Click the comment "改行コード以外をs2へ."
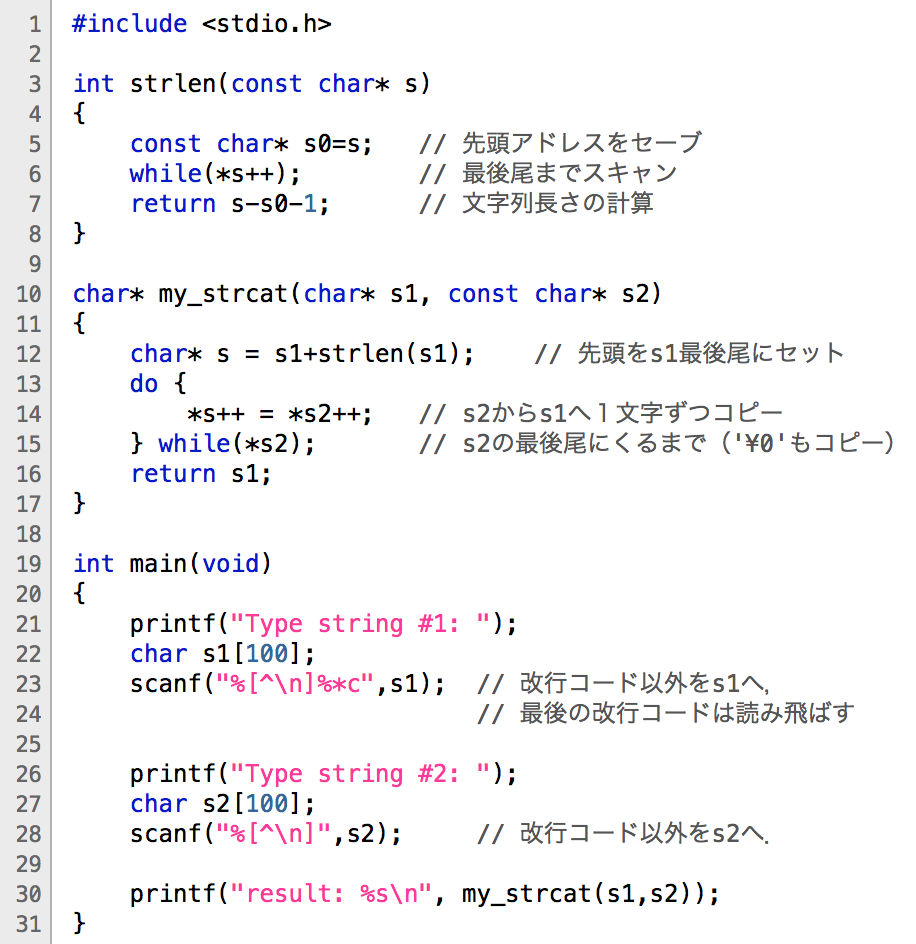Image resolution: width=916 pixels, height=944 pixels. [x=644, y=834]
